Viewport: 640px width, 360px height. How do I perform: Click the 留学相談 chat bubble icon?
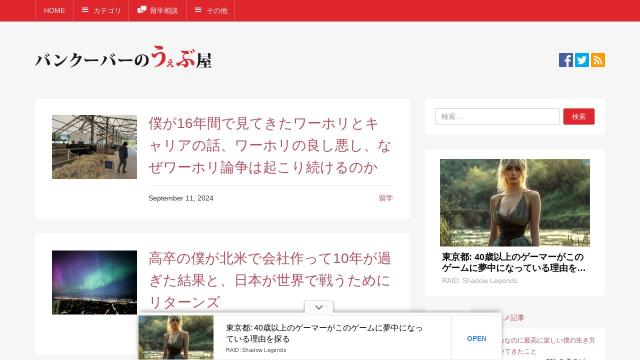(x=142, y=10)
